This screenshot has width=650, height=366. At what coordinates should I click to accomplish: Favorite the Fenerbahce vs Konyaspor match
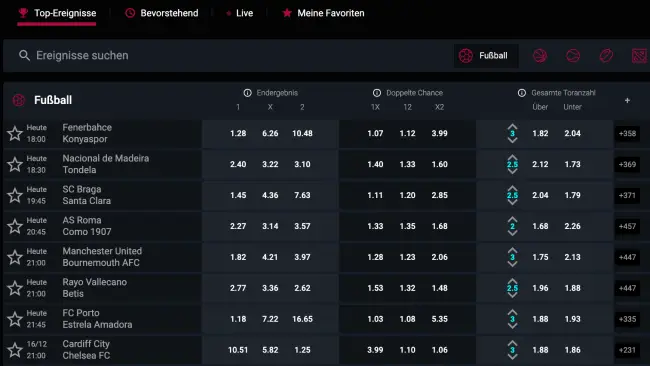tap(15, 133)
